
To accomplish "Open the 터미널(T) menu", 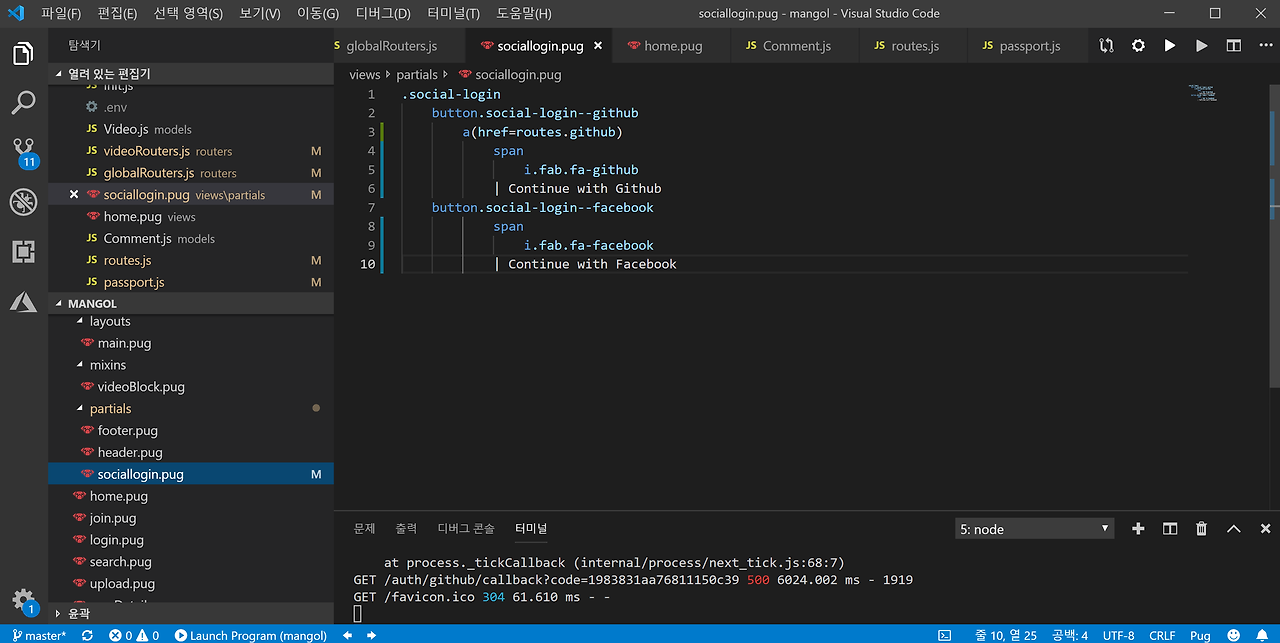I will tap(453, 14).
